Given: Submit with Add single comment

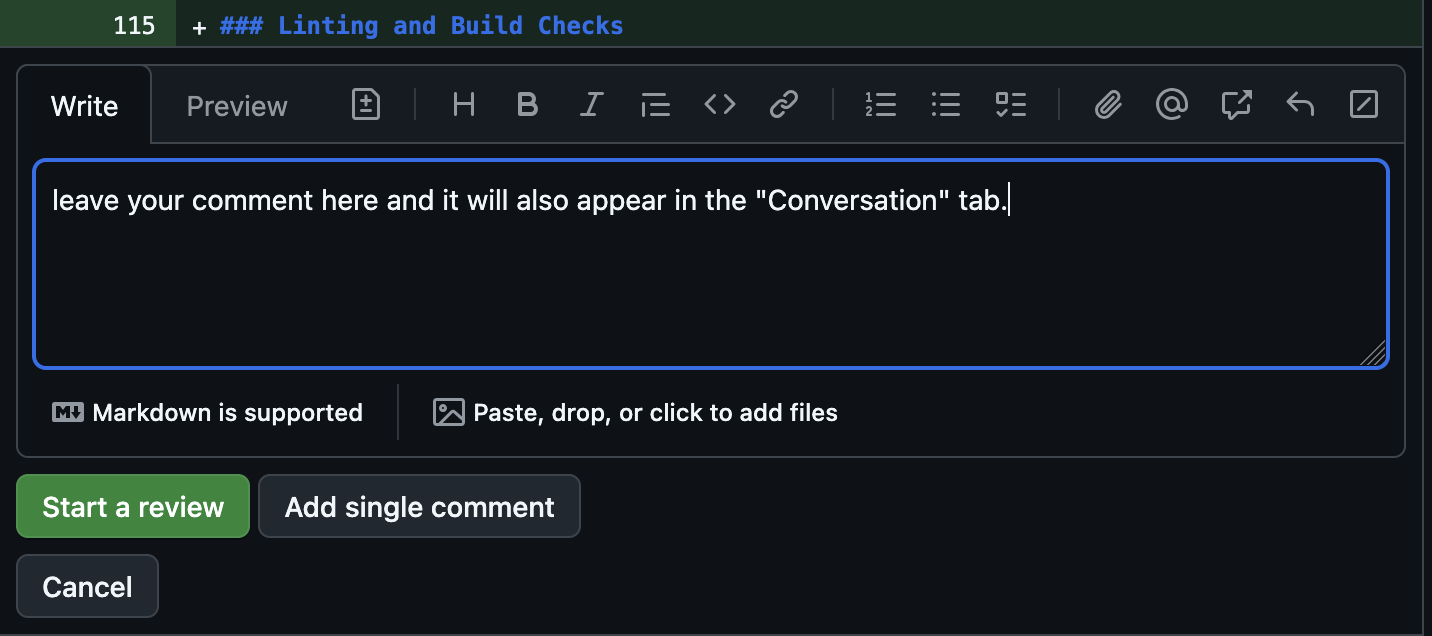Looking at the screenshot, I should pos(419,506).
